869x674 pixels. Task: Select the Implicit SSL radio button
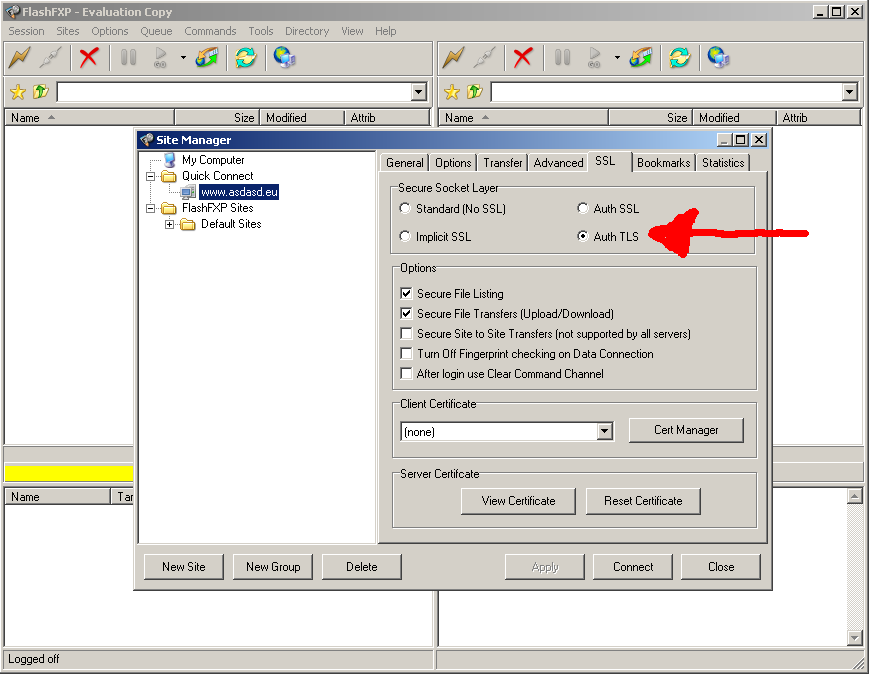405,236
